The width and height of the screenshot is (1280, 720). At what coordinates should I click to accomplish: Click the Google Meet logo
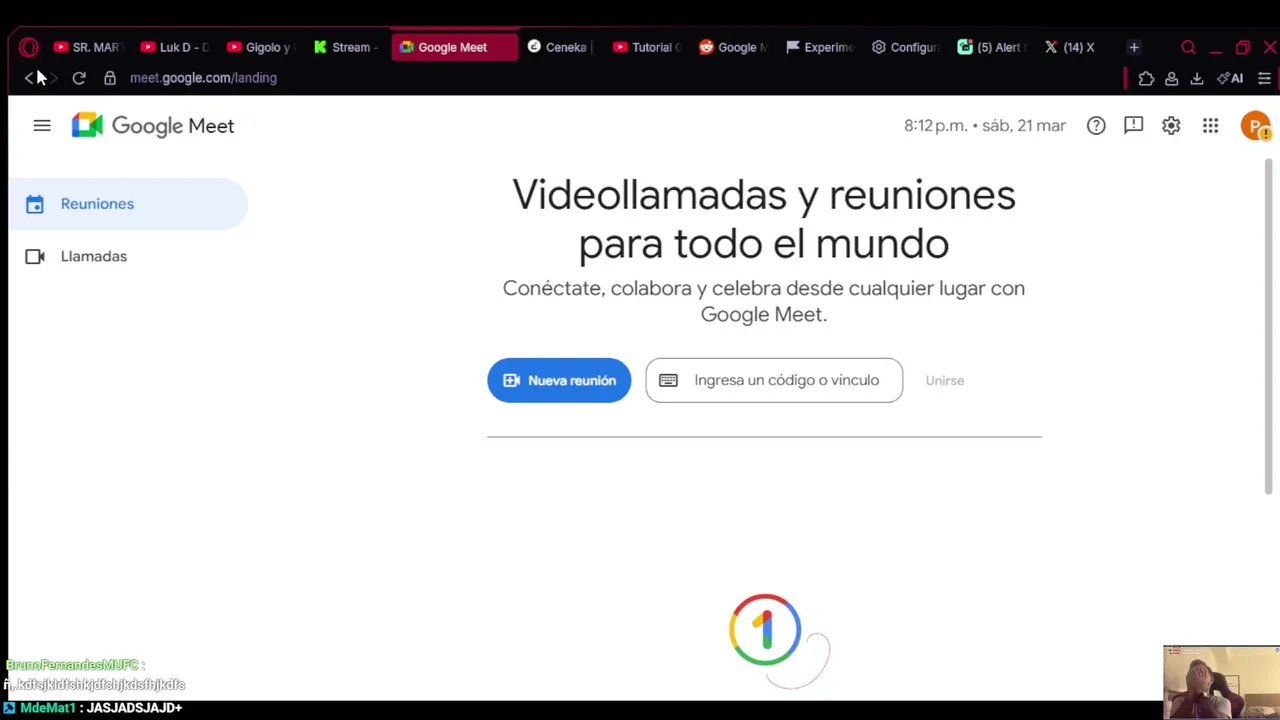(152, 126)
